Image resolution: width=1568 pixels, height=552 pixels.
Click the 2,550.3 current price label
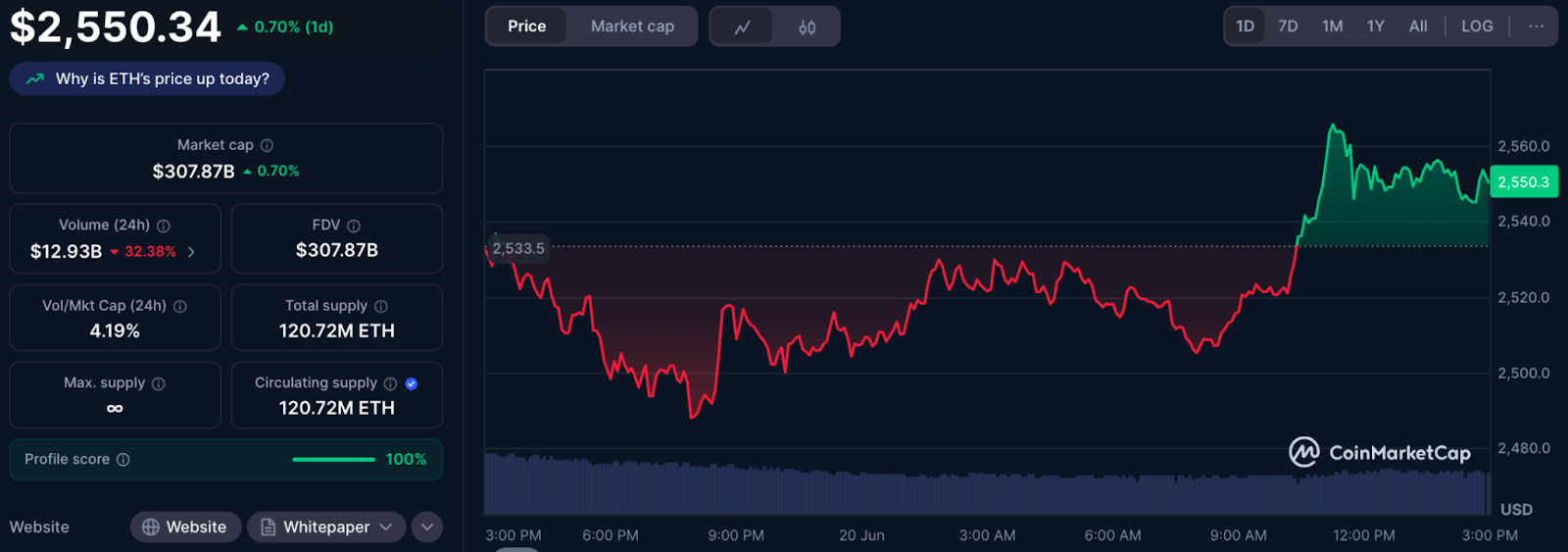1524,182
